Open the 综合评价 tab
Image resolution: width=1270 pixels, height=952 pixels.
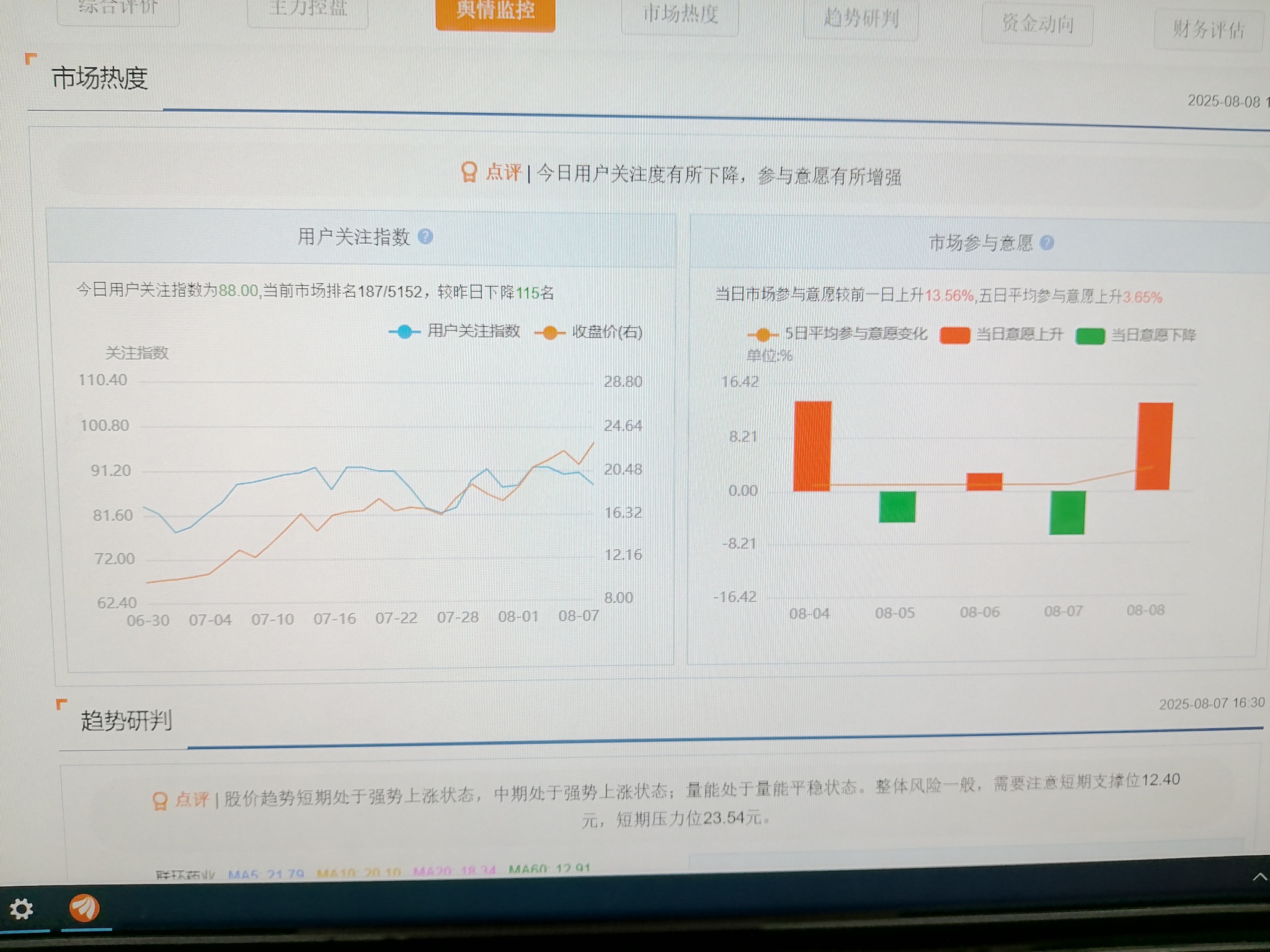118,9
